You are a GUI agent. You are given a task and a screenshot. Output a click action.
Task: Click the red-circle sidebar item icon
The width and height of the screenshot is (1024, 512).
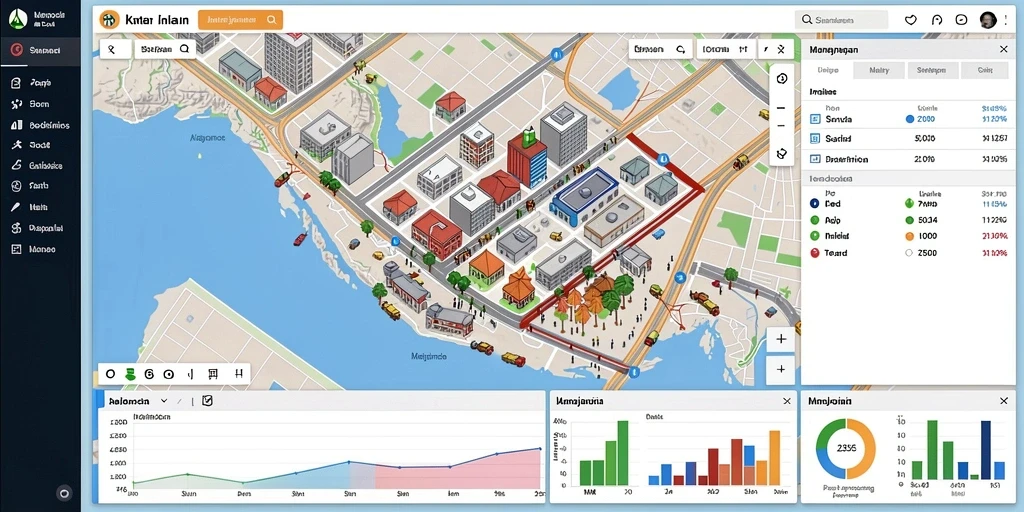click(x=17, y=50)
